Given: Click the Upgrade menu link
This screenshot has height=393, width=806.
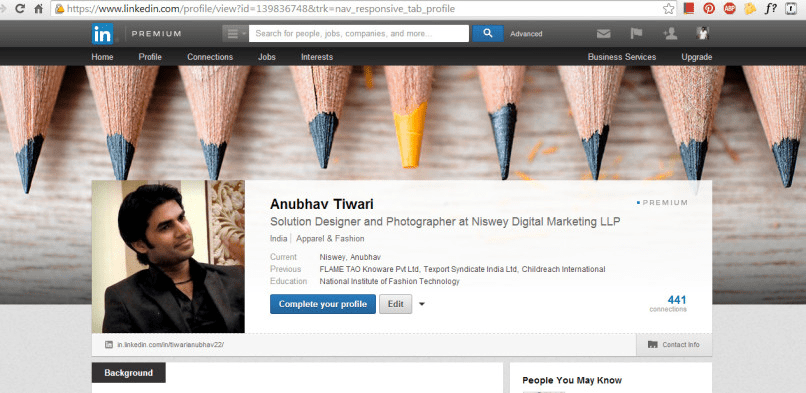Looking at the screenshot, I should click(x=697, y=57).
